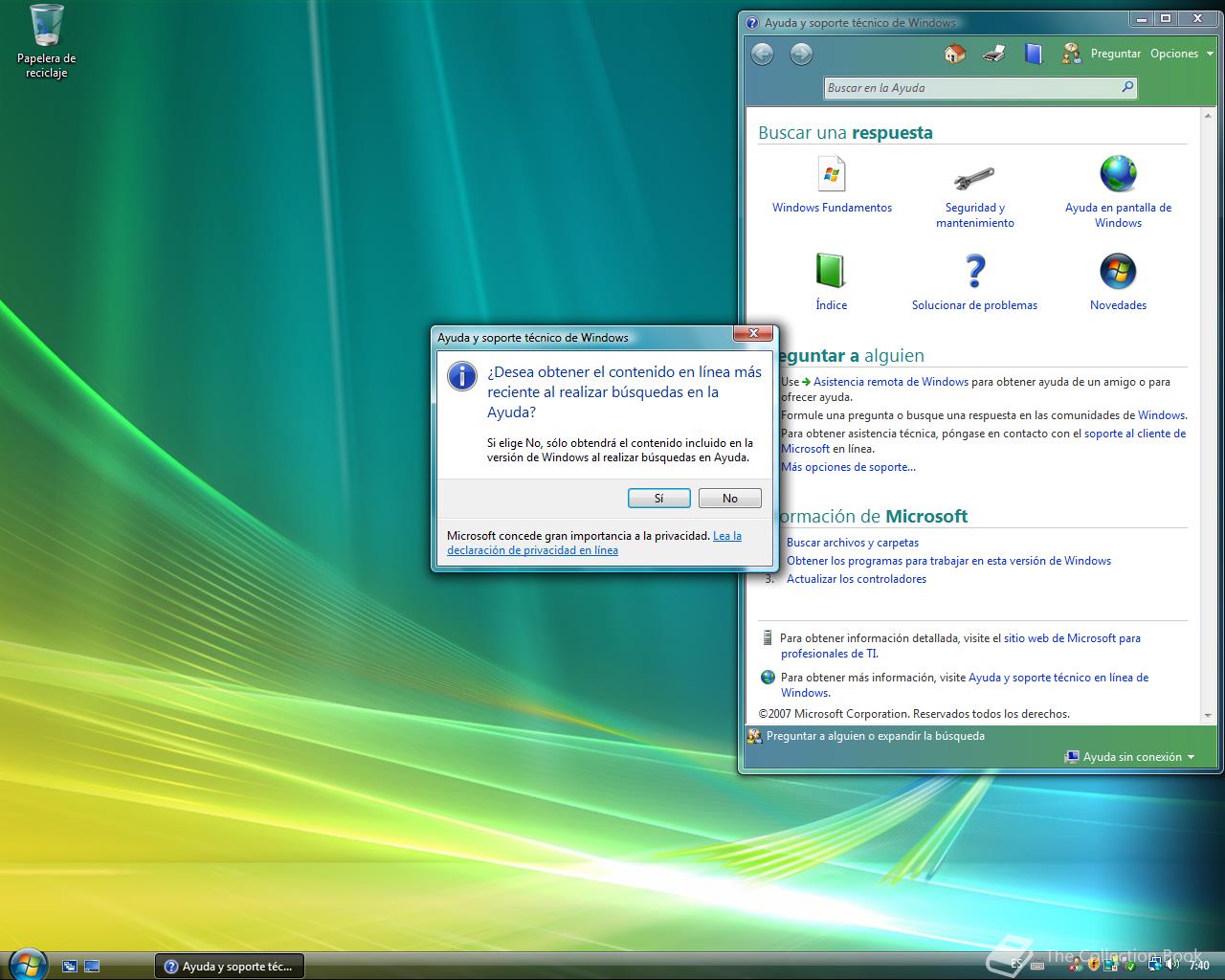Screen dimensions: 1225x980
Task: Go to Help home page icon
Action: (x=955, y=54)
